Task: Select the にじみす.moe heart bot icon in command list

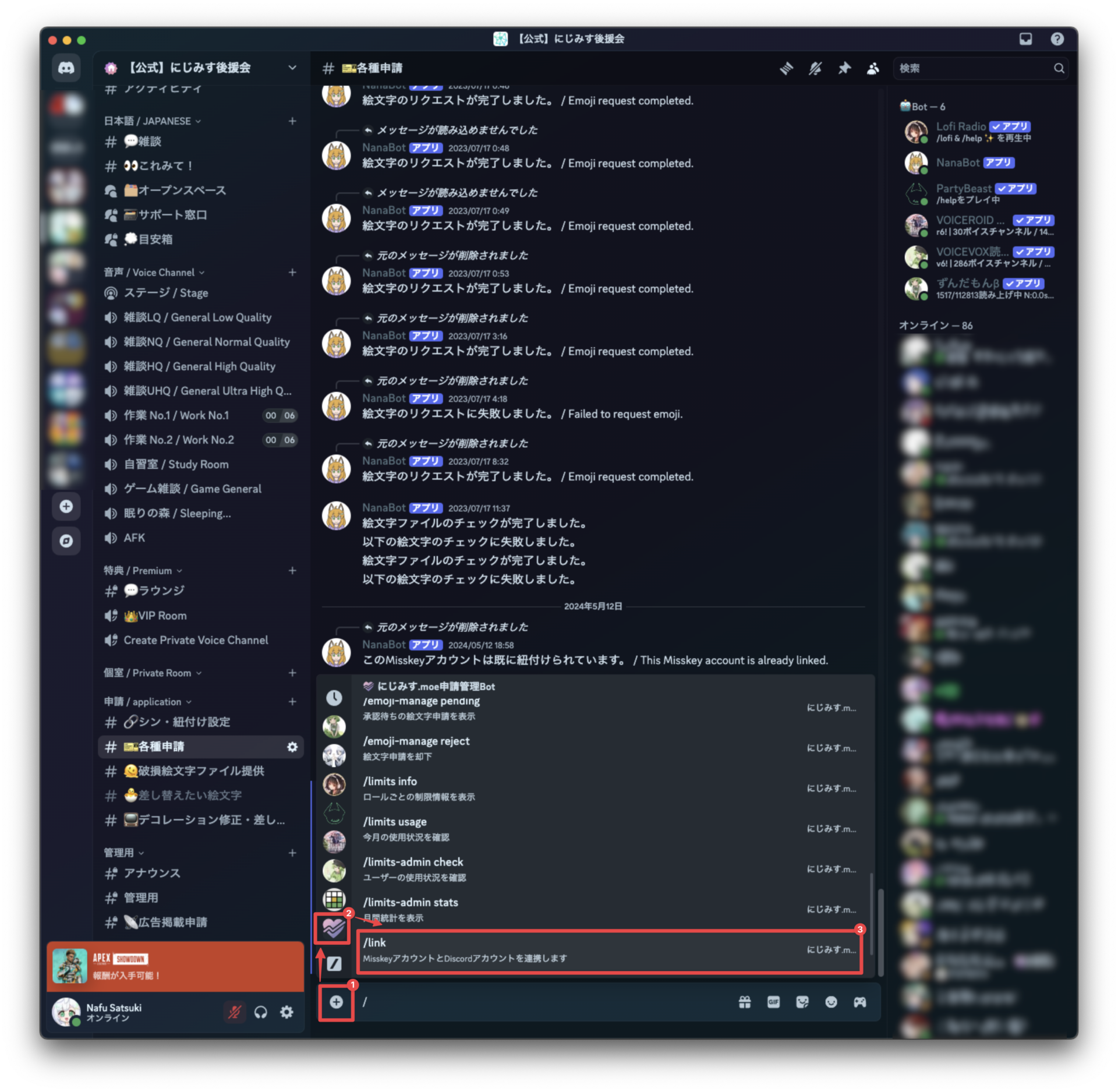Action: coord(334,928)
